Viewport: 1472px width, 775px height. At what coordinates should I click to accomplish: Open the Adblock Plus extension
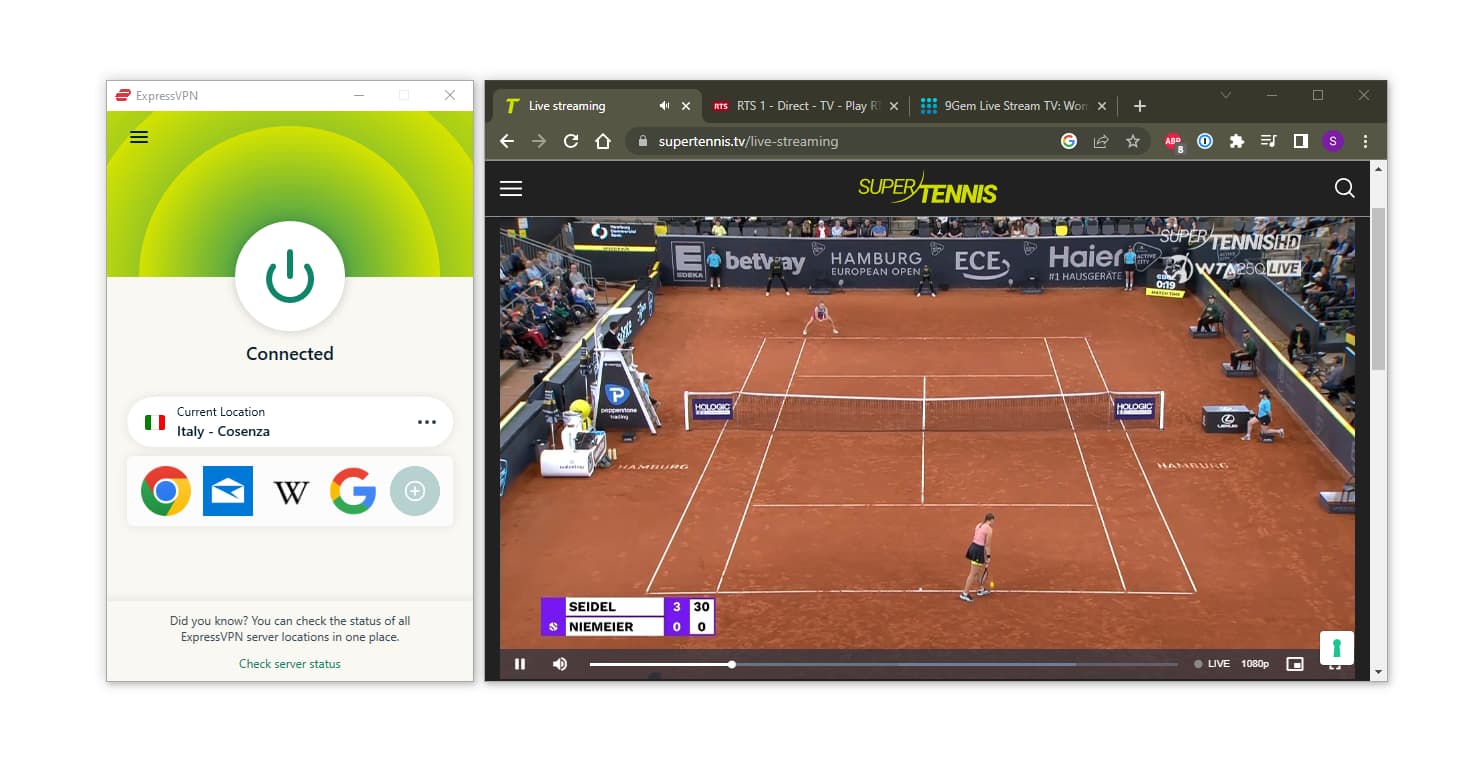pos(1174,142)
